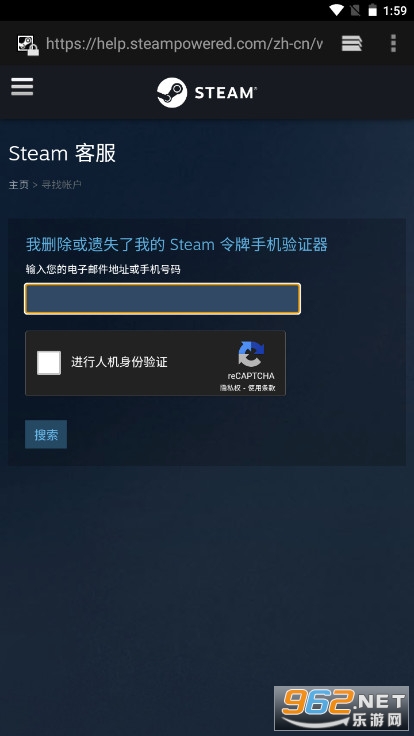
Task: Open the hamburger navigation menu
Action: point(22,87)
